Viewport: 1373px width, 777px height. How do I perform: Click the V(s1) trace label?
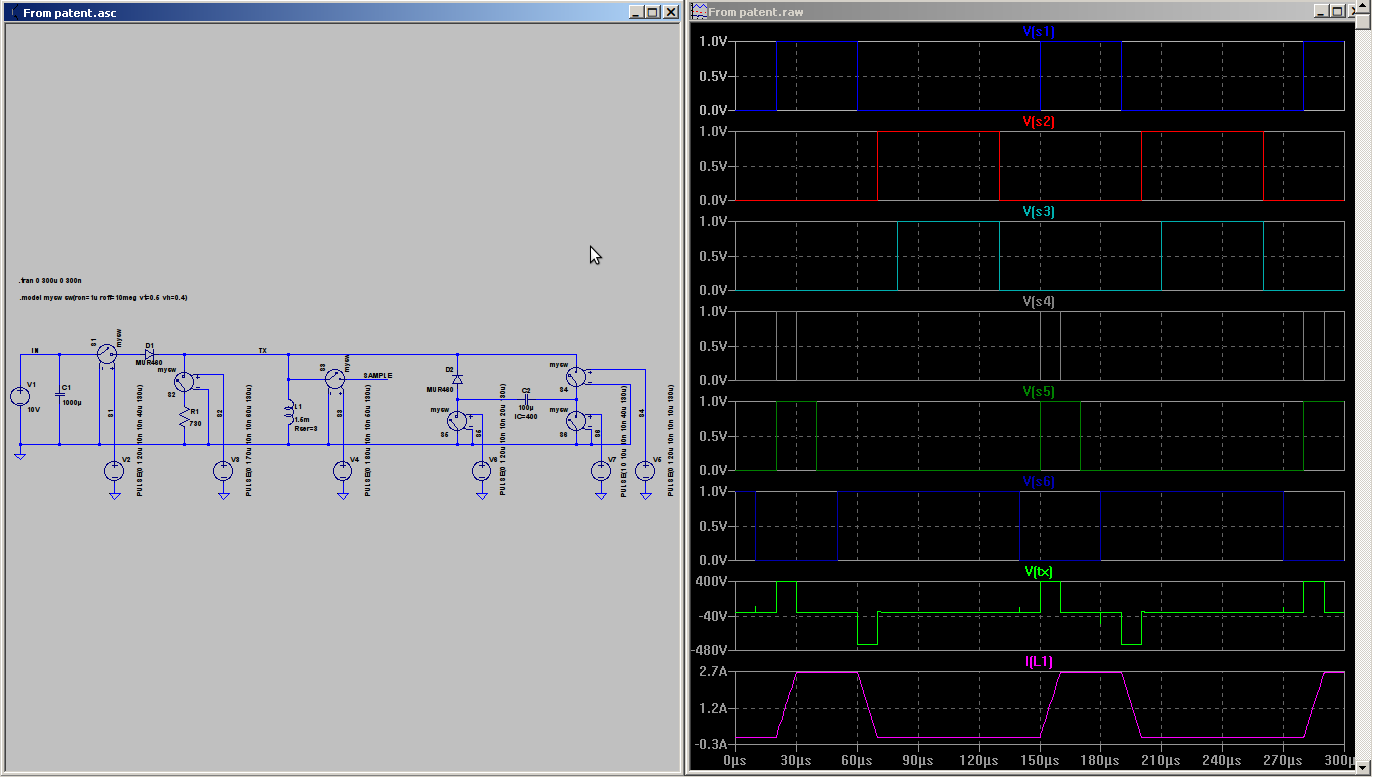tap(1038, 32)
